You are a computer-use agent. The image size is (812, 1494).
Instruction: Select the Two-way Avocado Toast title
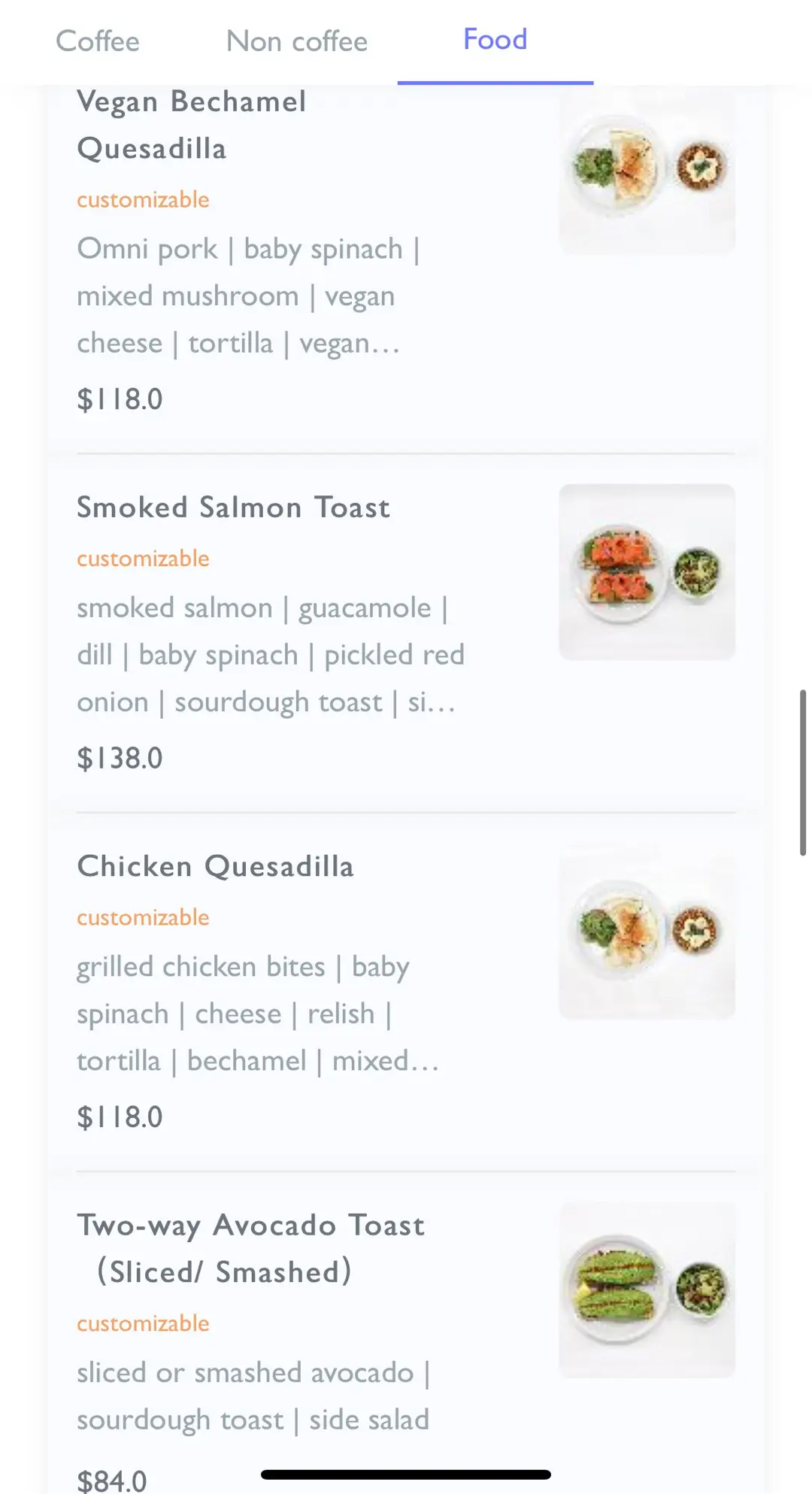pos(250,1248)
